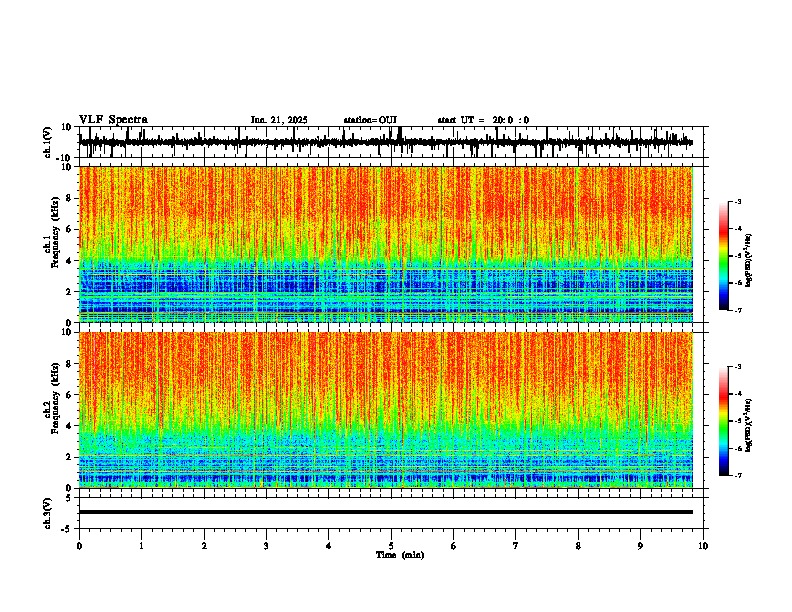Click ch.1 frequency axis tick "8"

(x=70, y=198)
